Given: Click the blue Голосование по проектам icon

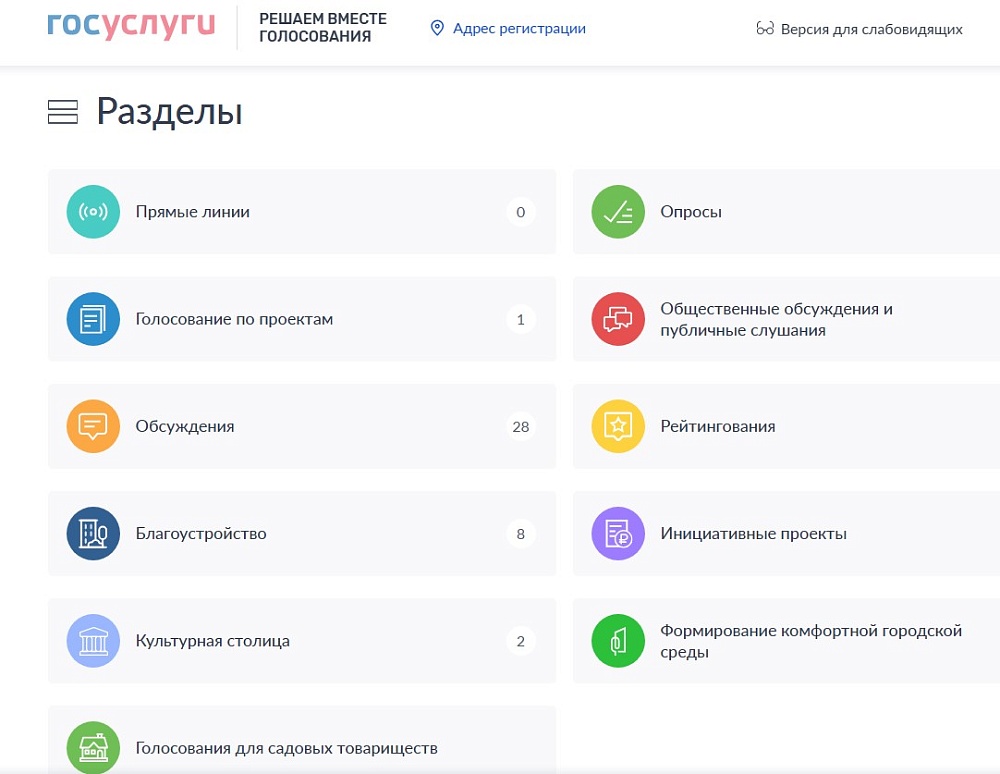Looking at the screenshot, I should point(93,319).
